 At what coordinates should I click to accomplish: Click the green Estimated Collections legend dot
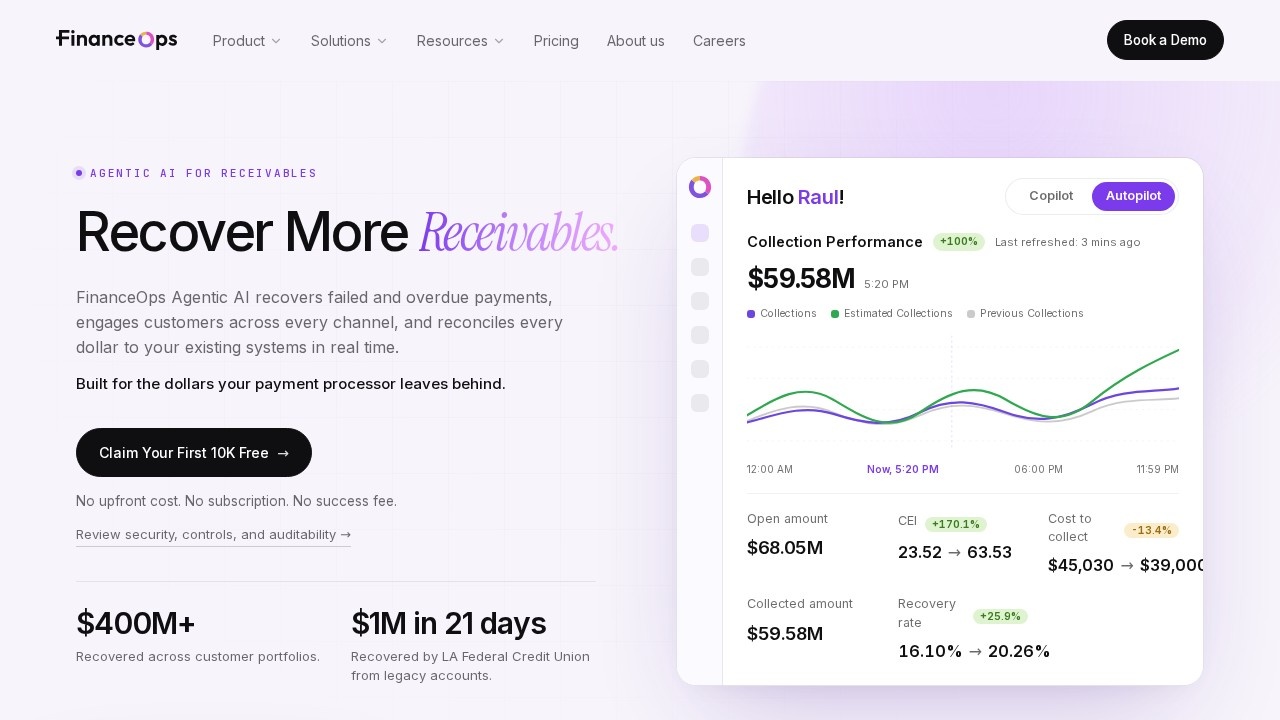coord(835,314)
